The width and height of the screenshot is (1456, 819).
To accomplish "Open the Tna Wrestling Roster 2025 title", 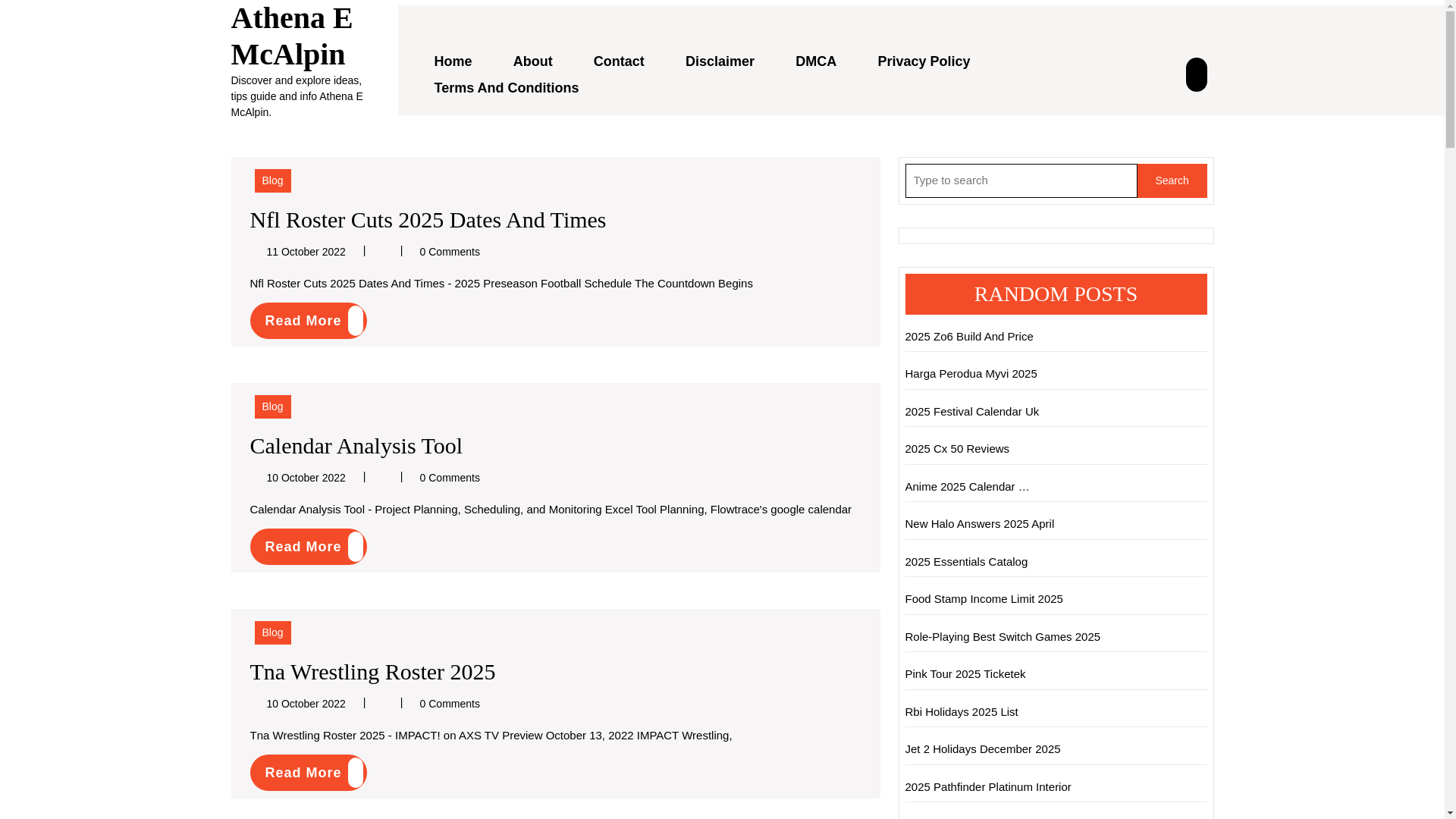I will (372, 672).
